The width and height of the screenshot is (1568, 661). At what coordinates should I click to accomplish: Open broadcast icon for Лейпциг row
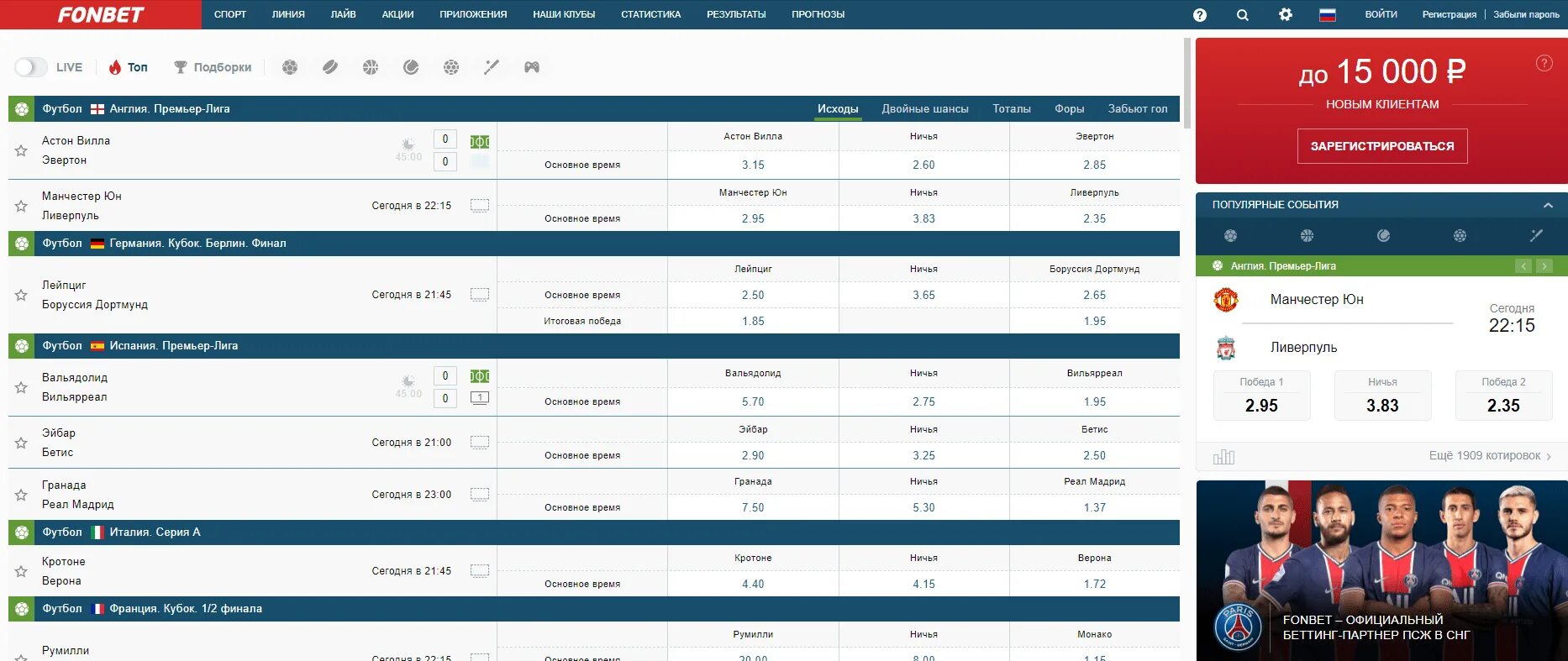[x=480, y=294]
